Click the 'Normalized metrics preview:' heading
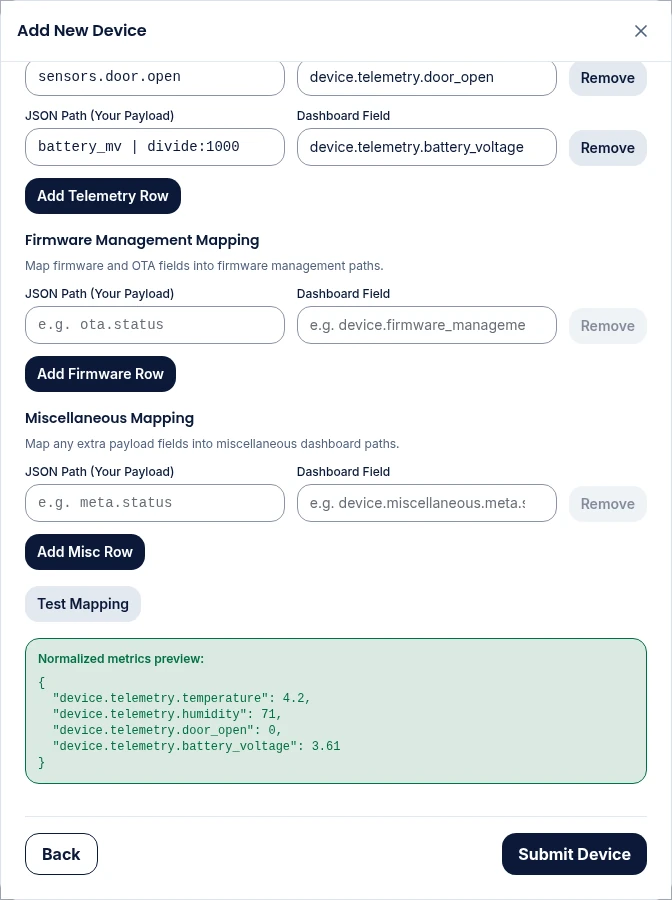Viewport: 672px width, 900px height. (x=121, y=659)
